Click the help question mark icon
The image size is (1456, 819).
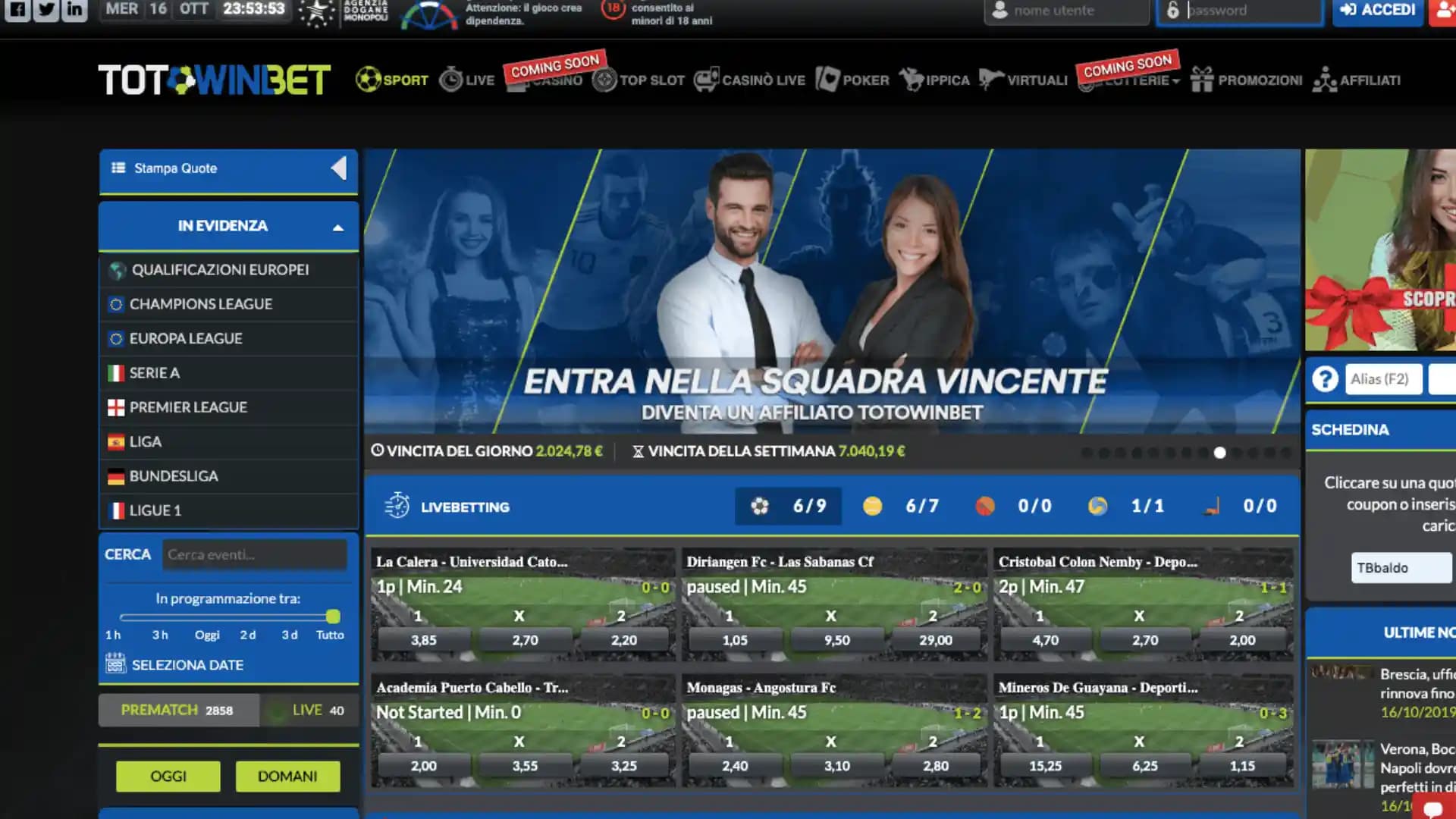[1325, 378]
